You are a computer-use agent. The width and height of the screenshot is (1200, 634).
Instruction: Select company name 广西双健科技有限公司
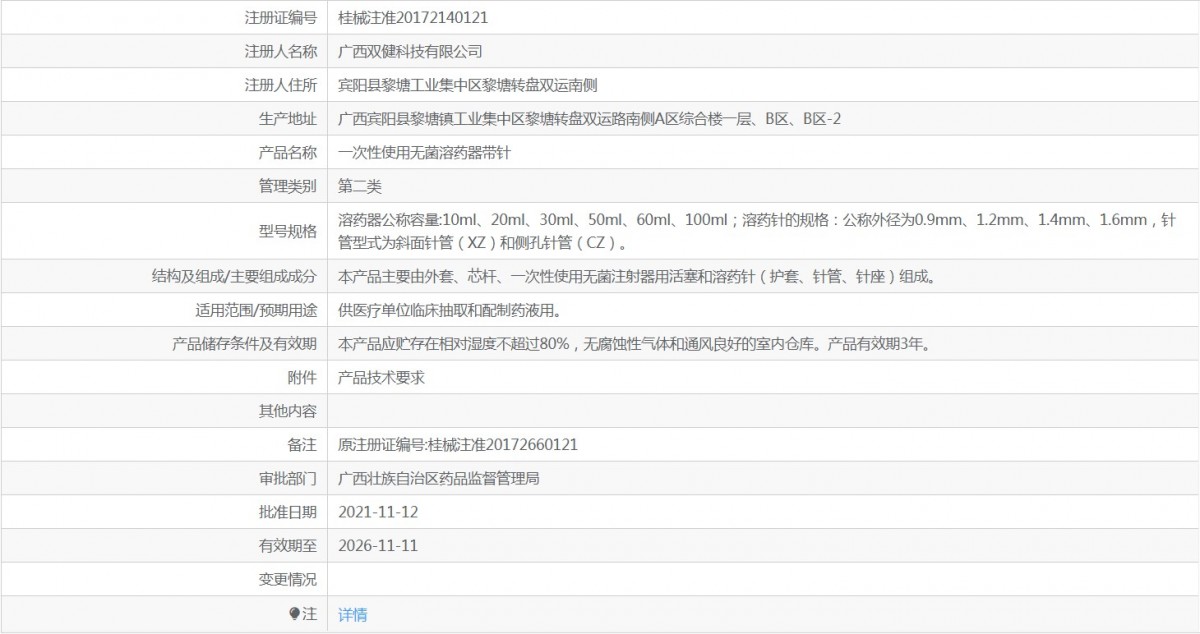tap(411, 51)
